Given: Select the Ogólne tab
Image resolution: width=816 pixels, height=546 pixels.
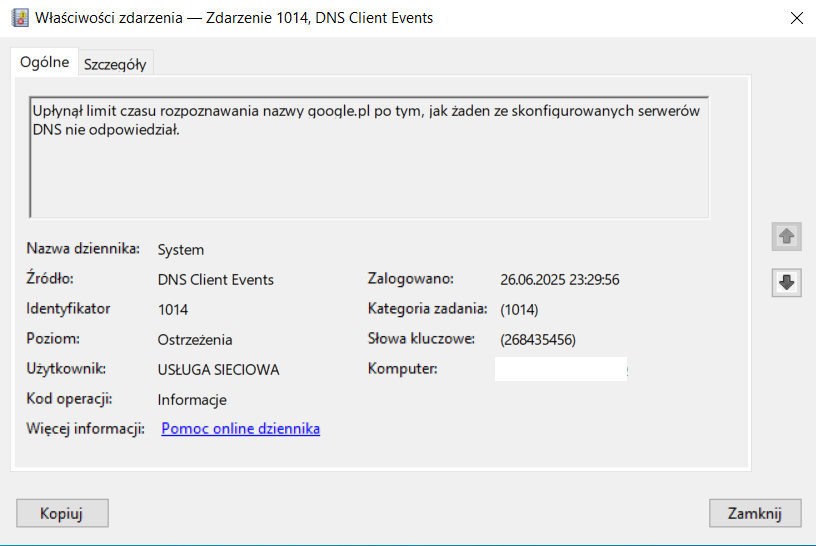Looking at the screenshot, I should click(45, 62).
